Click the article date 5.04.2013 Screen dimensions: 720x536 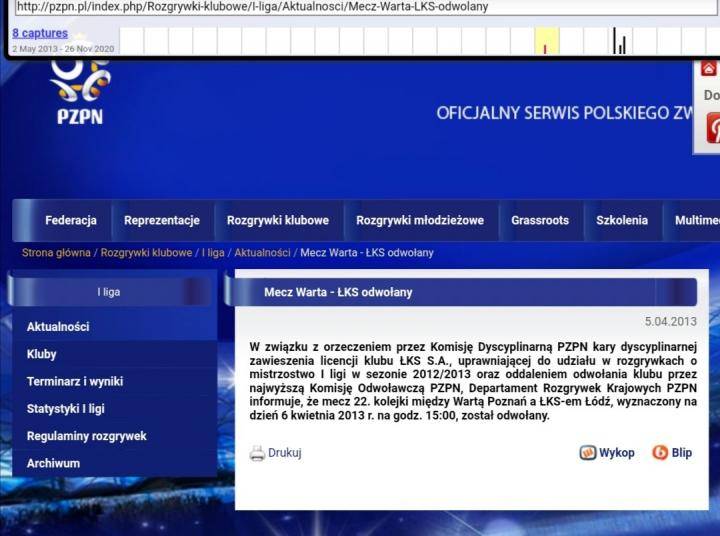670,322
